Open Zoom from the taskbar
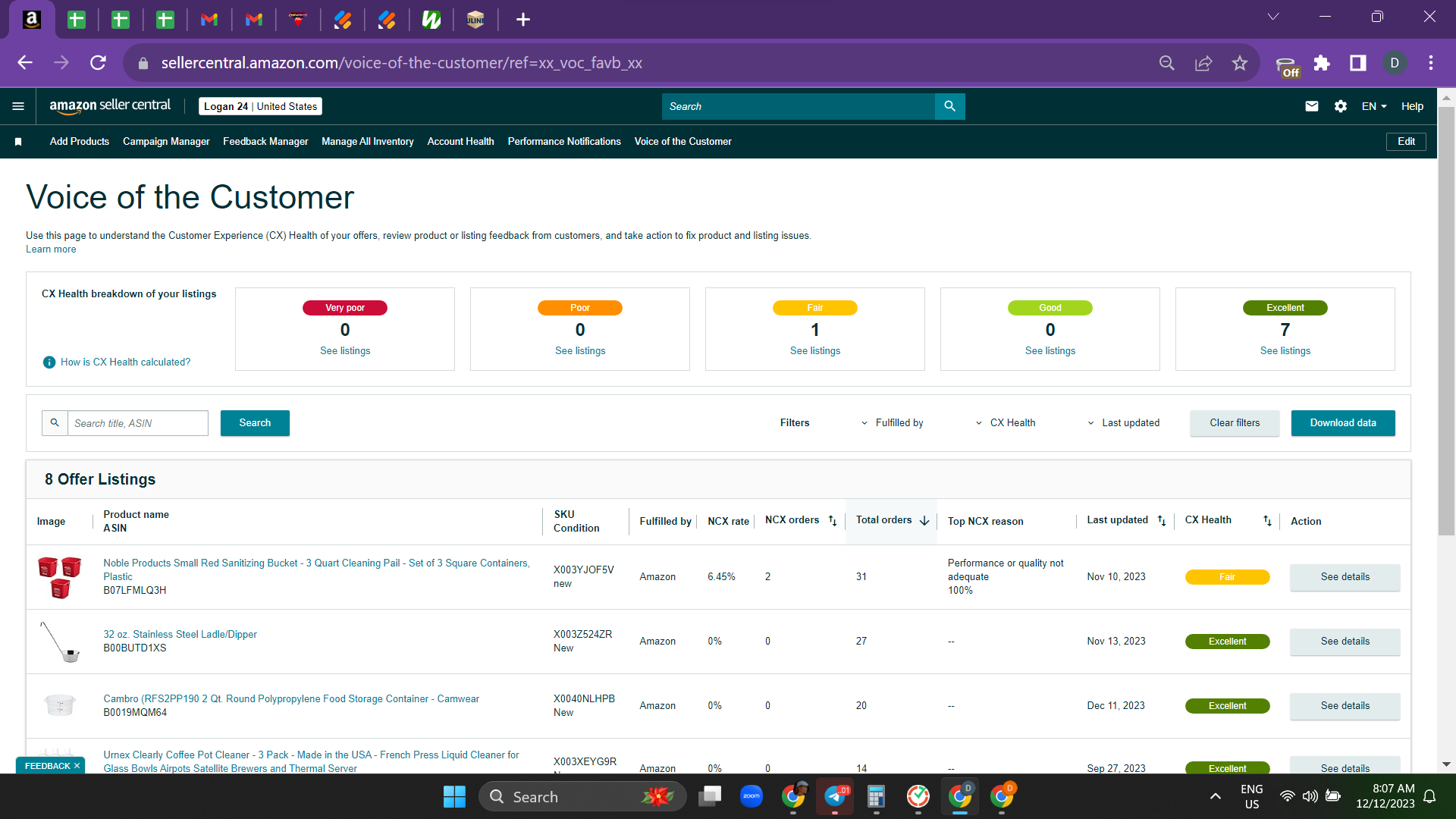 coord(751,796)
